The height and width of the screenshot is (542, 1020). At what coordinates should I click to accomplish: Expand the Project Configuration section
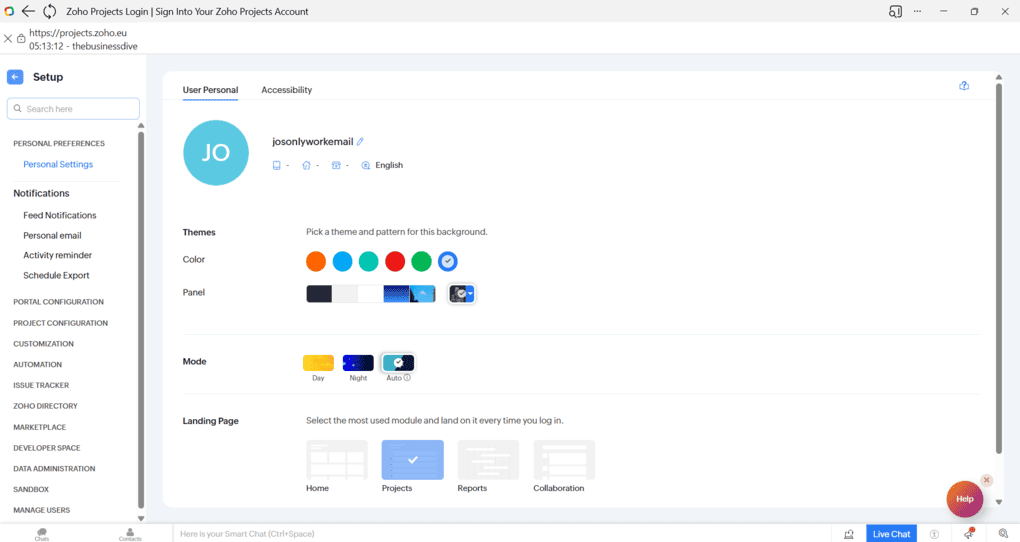[x=60, y=323]
